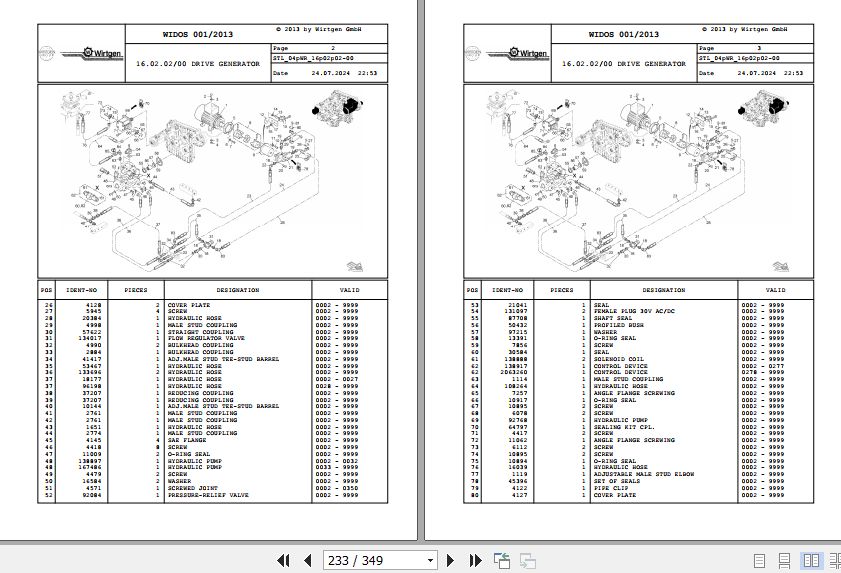Click the WASHER designation at position 50

pyautogui.click(x=179, y=481)
